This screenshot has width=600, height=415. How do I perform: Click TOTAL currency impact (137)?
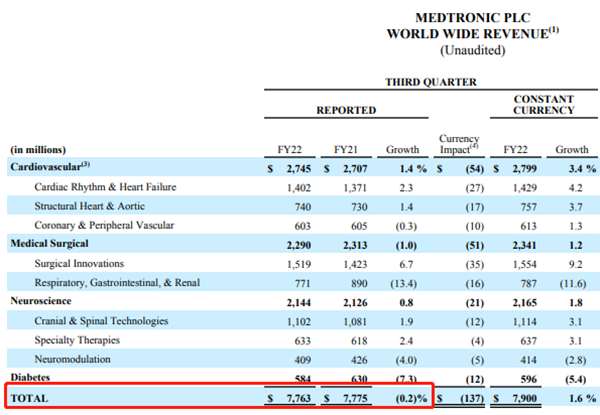pyautogui.click(x=472, y=398)
